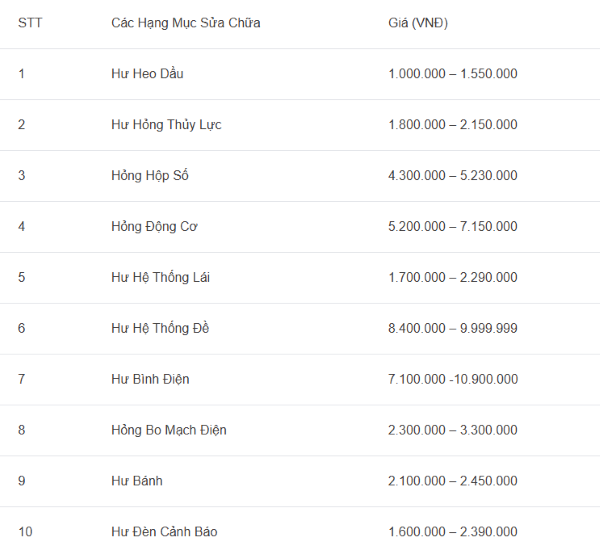Image resolution: width=600 pixels, height=555 pixels.
Task: Click price 7.100.000 -10.900.000
Action: click(453, 379)
